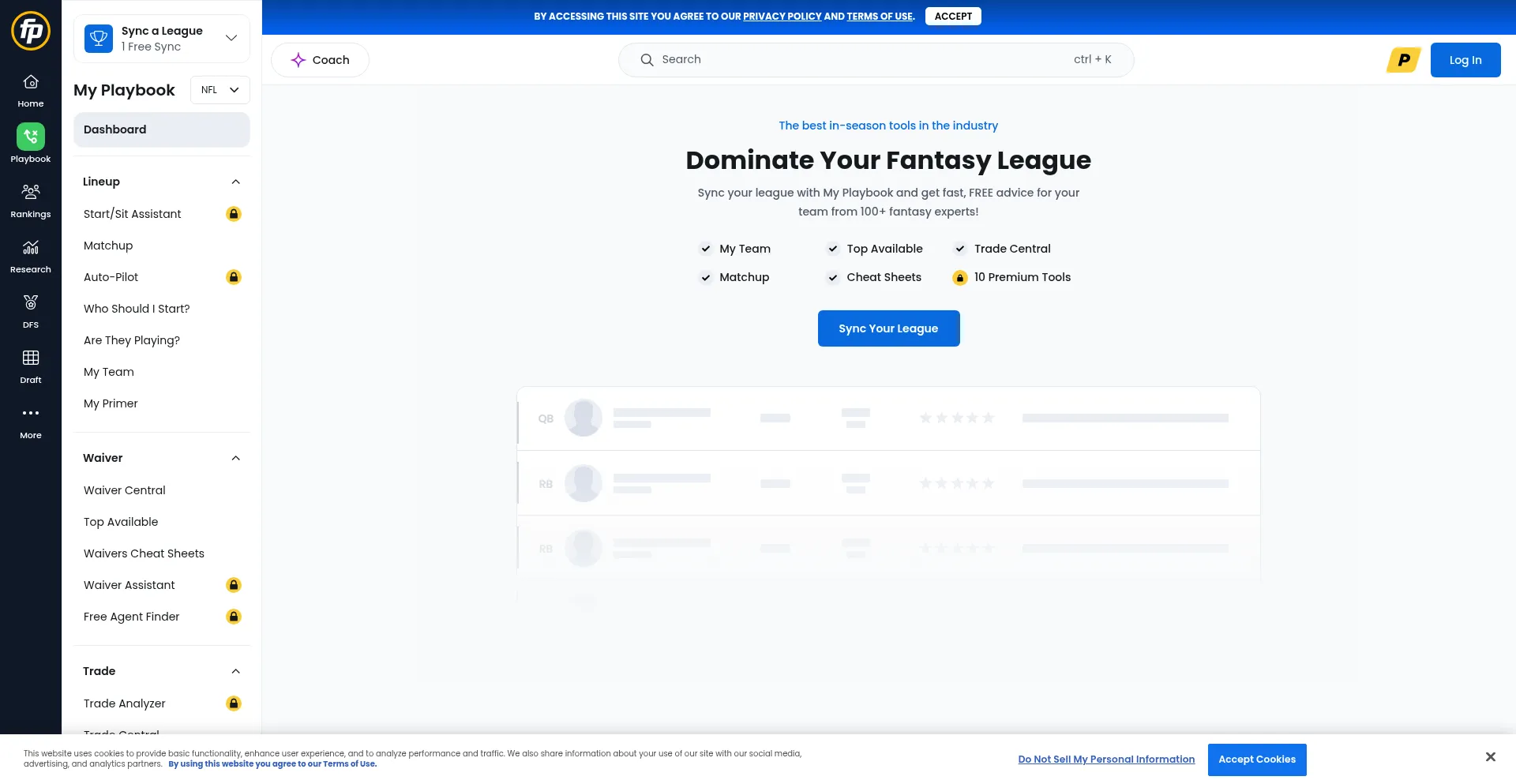
Task: Click lock icon beside Start/Sit Assistant
Action: [234, 214]
